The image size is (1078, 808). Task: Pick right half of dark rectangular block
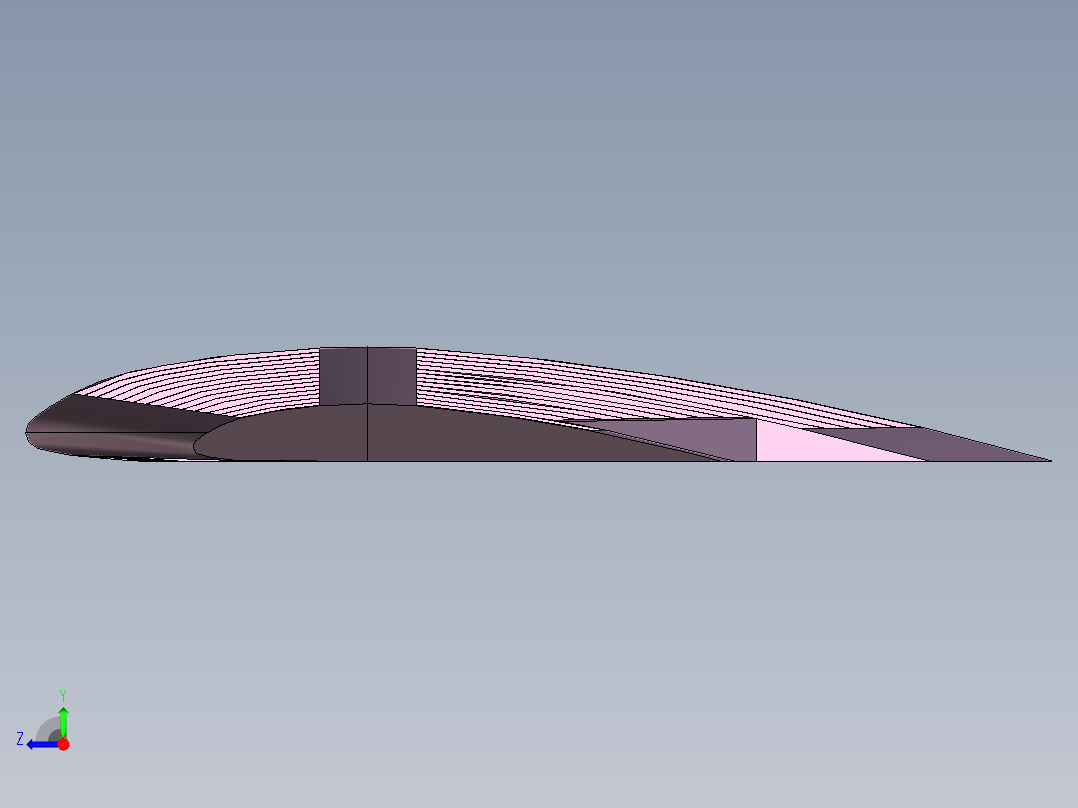click(x=391, y=375)
